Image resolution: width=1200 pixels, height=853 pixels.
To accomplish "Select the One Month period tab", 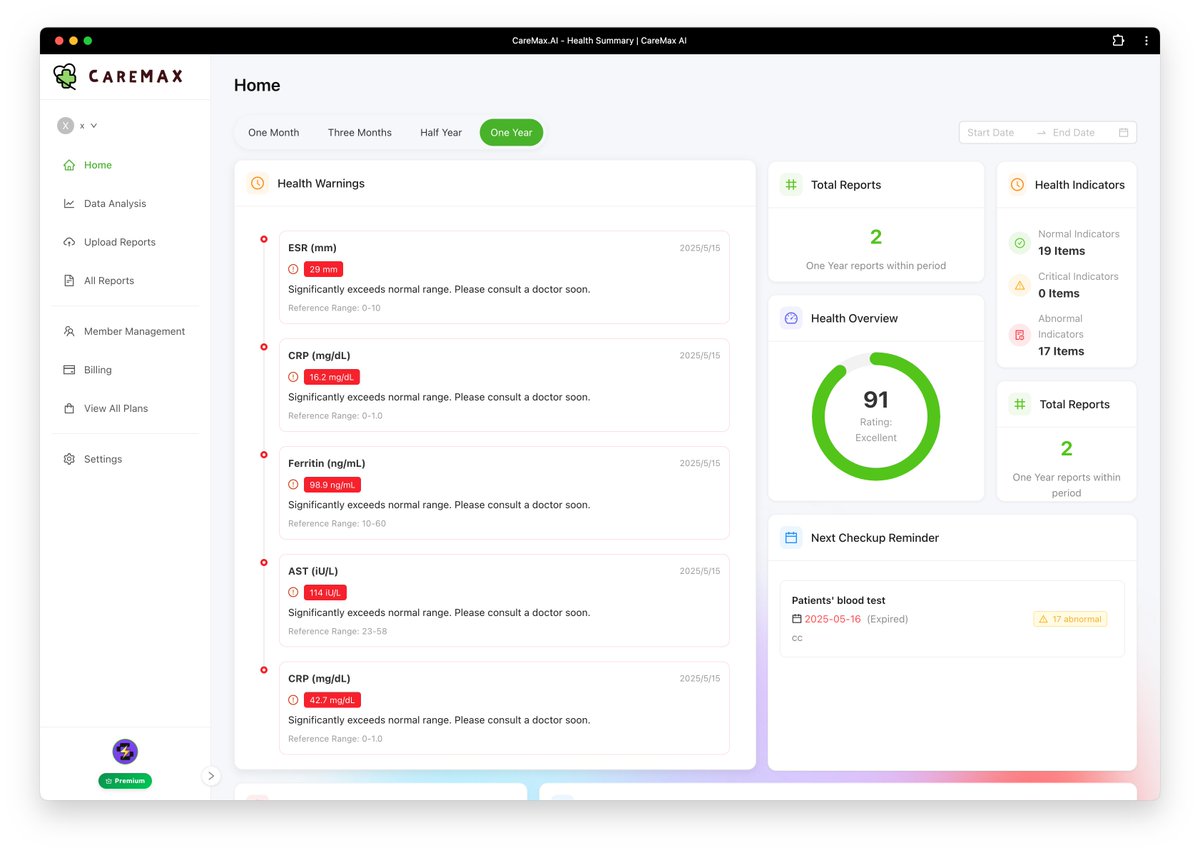I will coord(274,133).
